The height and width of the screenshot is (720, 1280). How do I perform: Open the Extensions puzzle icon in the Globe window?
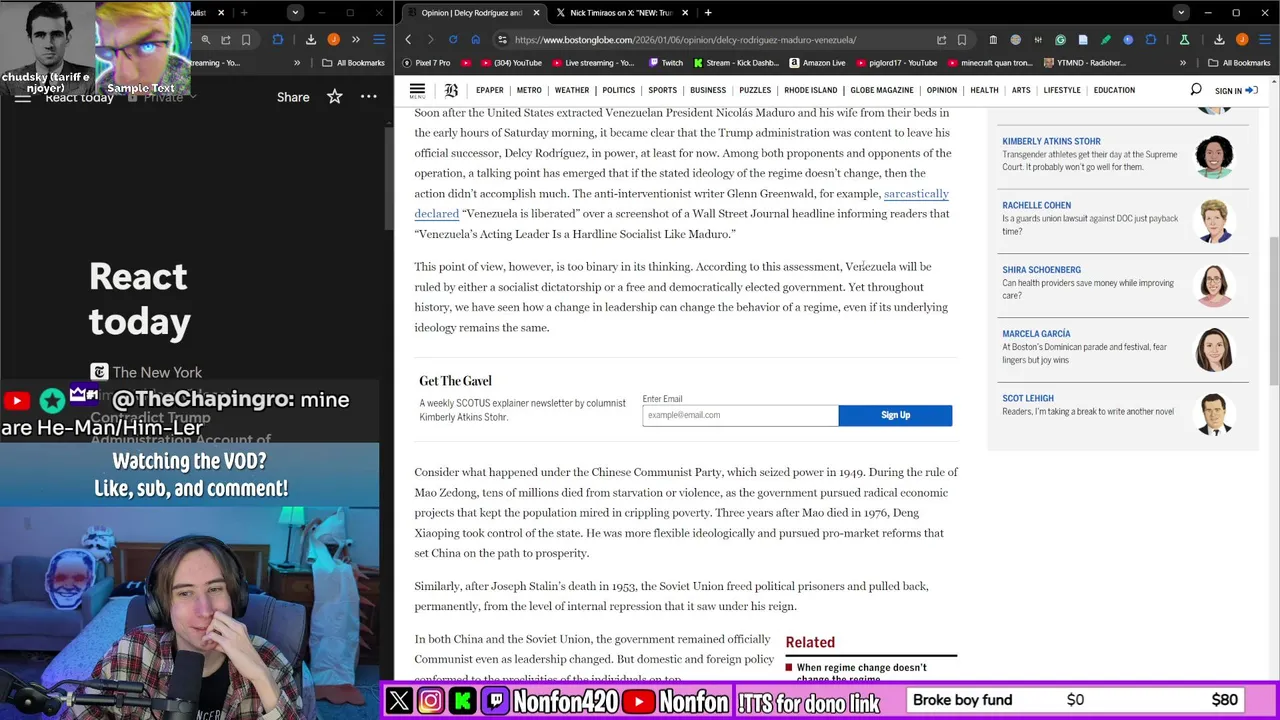1151,40
